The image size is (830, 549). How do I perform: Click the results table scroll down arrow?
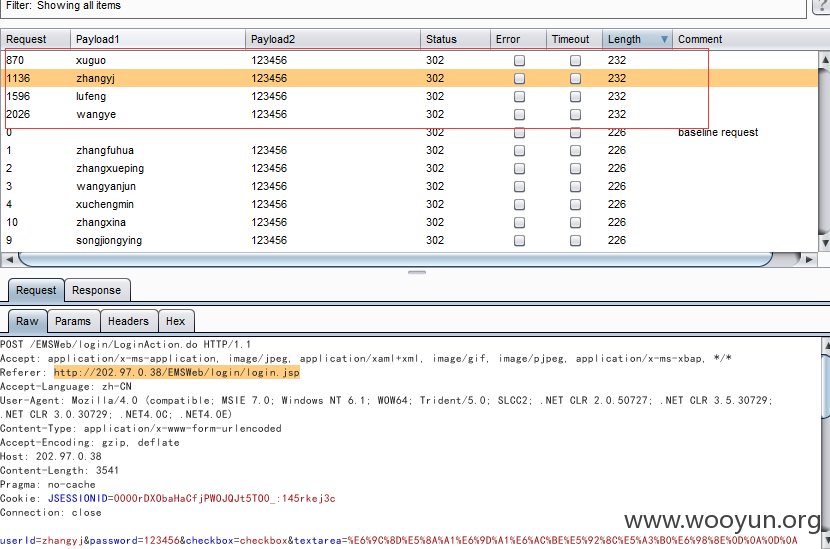825,243
